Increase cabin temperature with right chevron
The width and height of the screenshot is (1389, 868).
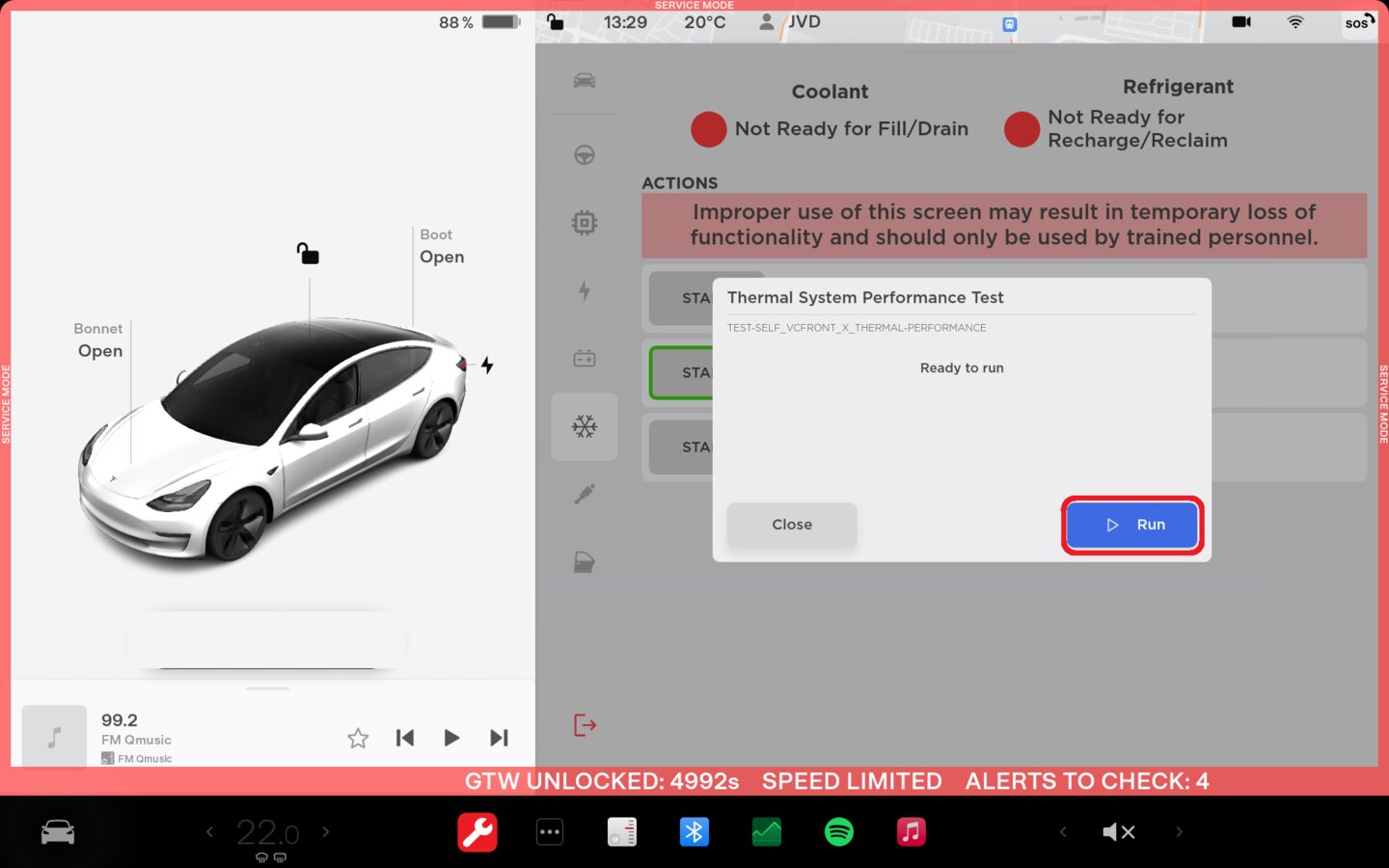tap(326, 831)
